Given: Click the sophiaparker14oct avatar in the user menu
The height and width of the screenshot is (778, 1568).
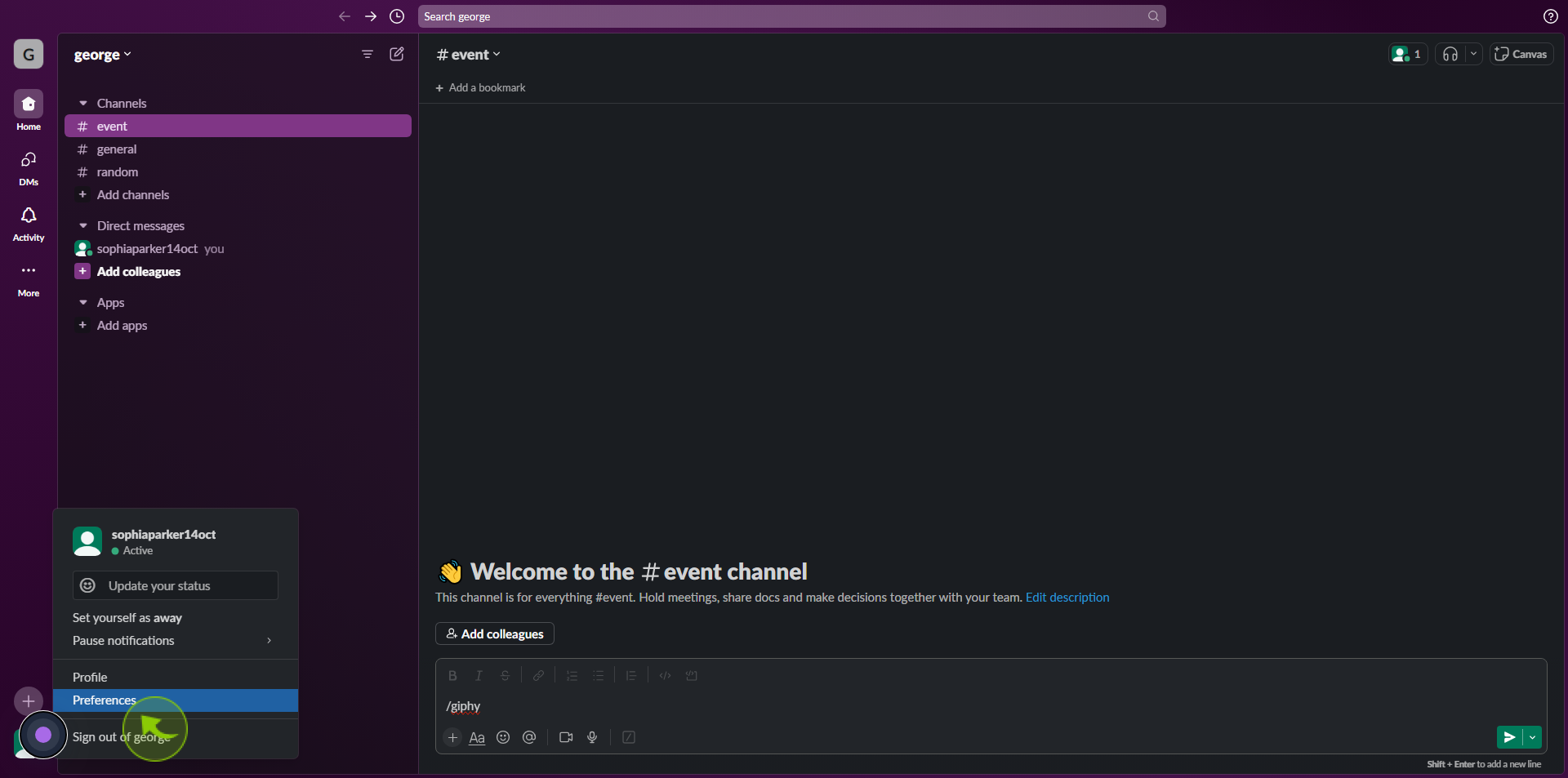Looking at the screenshot, I should click(x=87, y=541).
